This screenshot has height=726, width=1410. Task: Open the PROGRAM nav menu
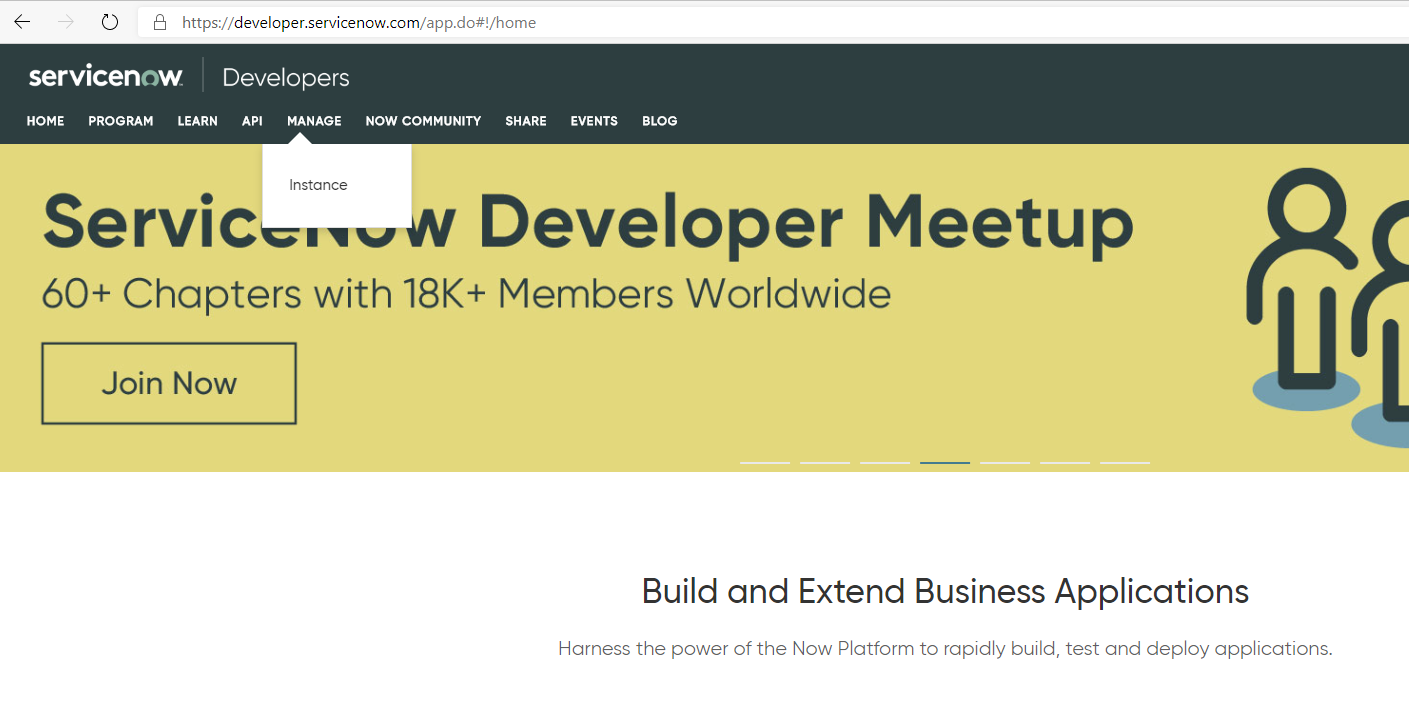[121, 121]
